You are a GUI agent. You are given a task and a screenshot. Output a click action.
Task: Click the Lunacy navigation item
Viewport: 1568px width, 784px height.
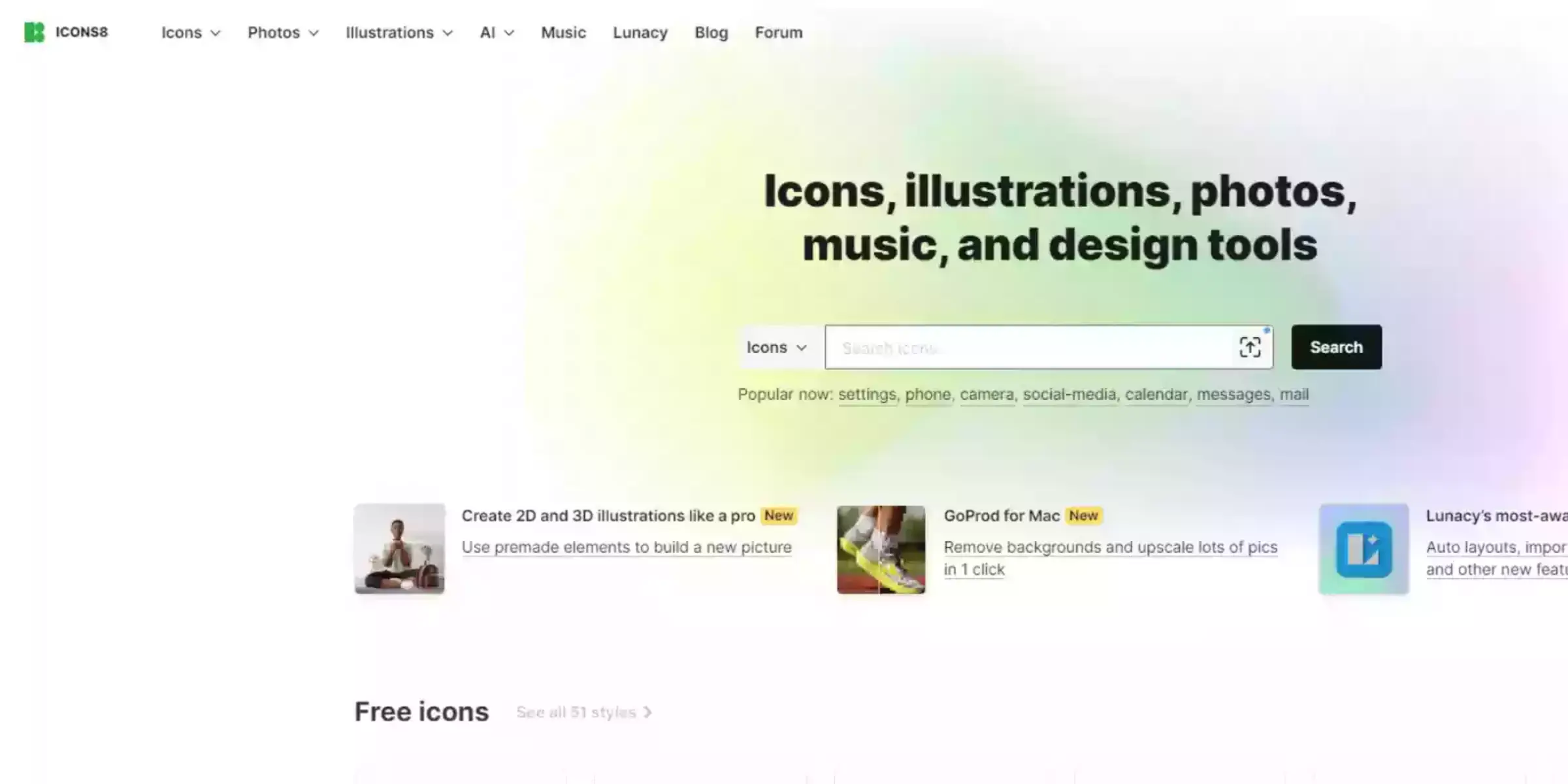[x=640, y=32]
